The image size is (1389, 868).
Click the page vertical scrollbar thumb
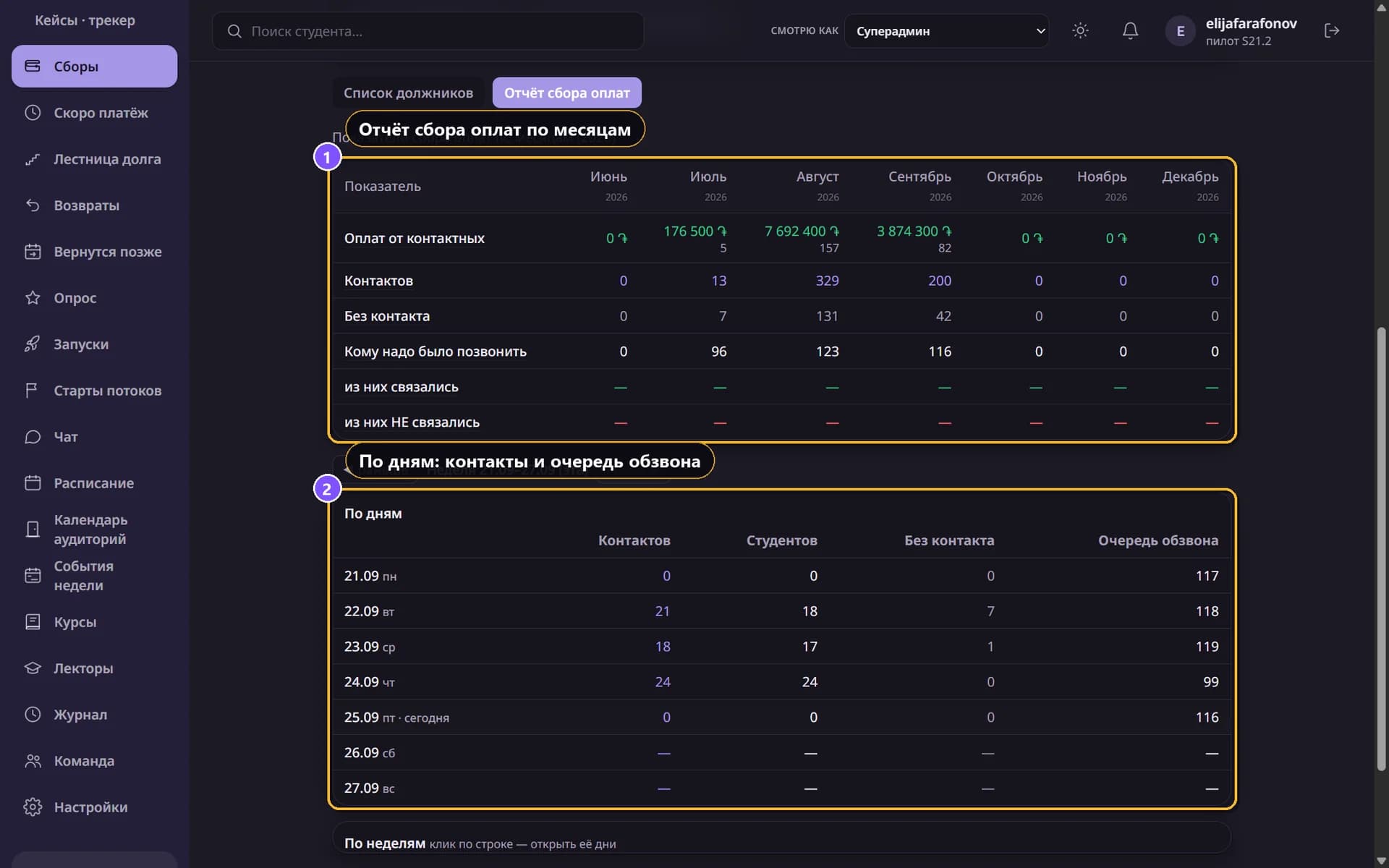(x=1381, y=548)
